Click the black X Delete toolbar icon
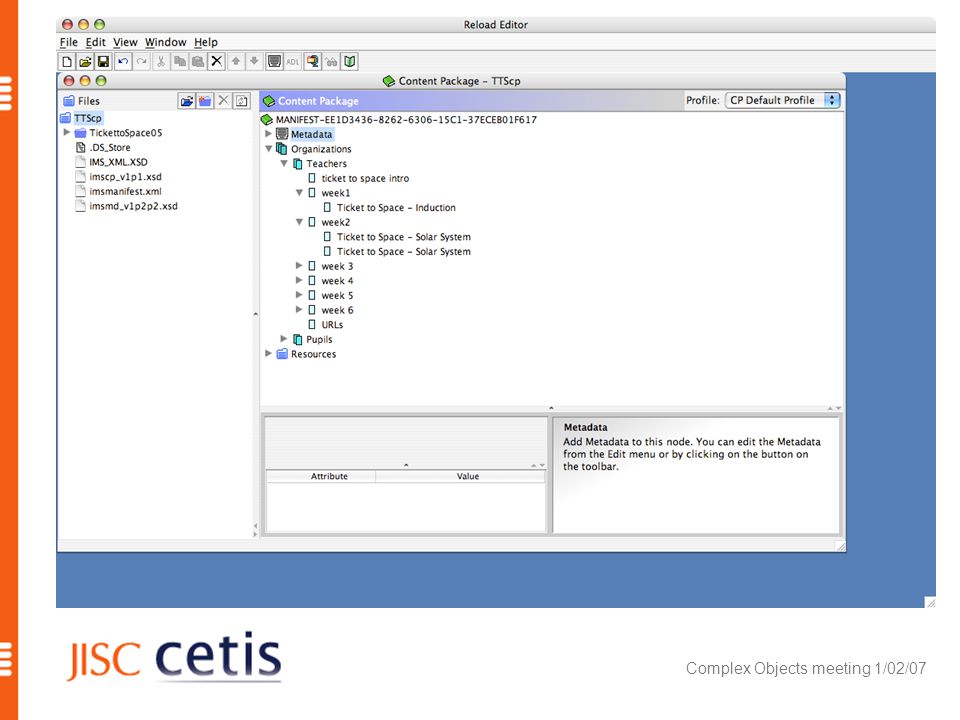 point(216,62)
